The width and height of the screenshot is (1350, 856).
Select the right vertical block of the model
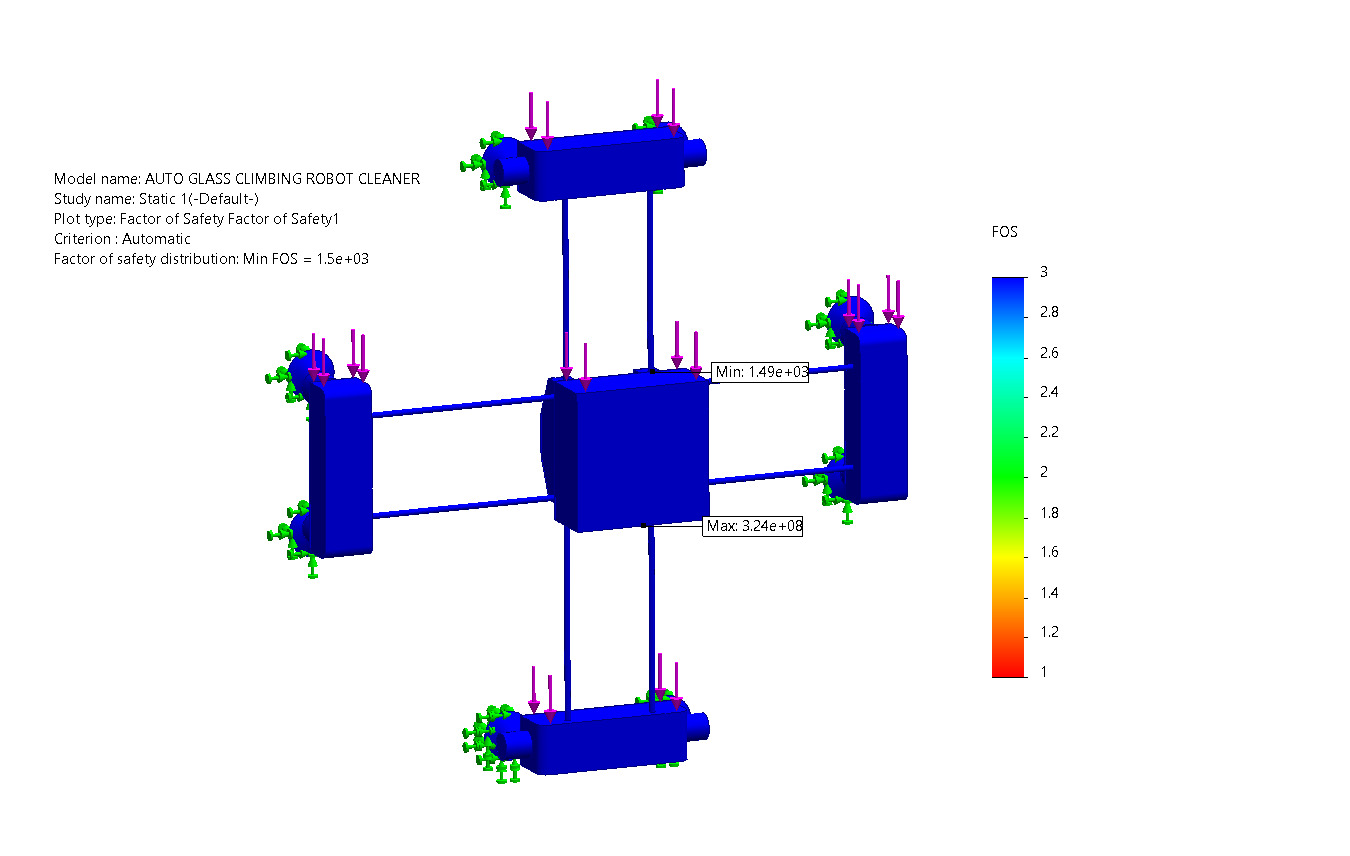[x=876, y=414]
